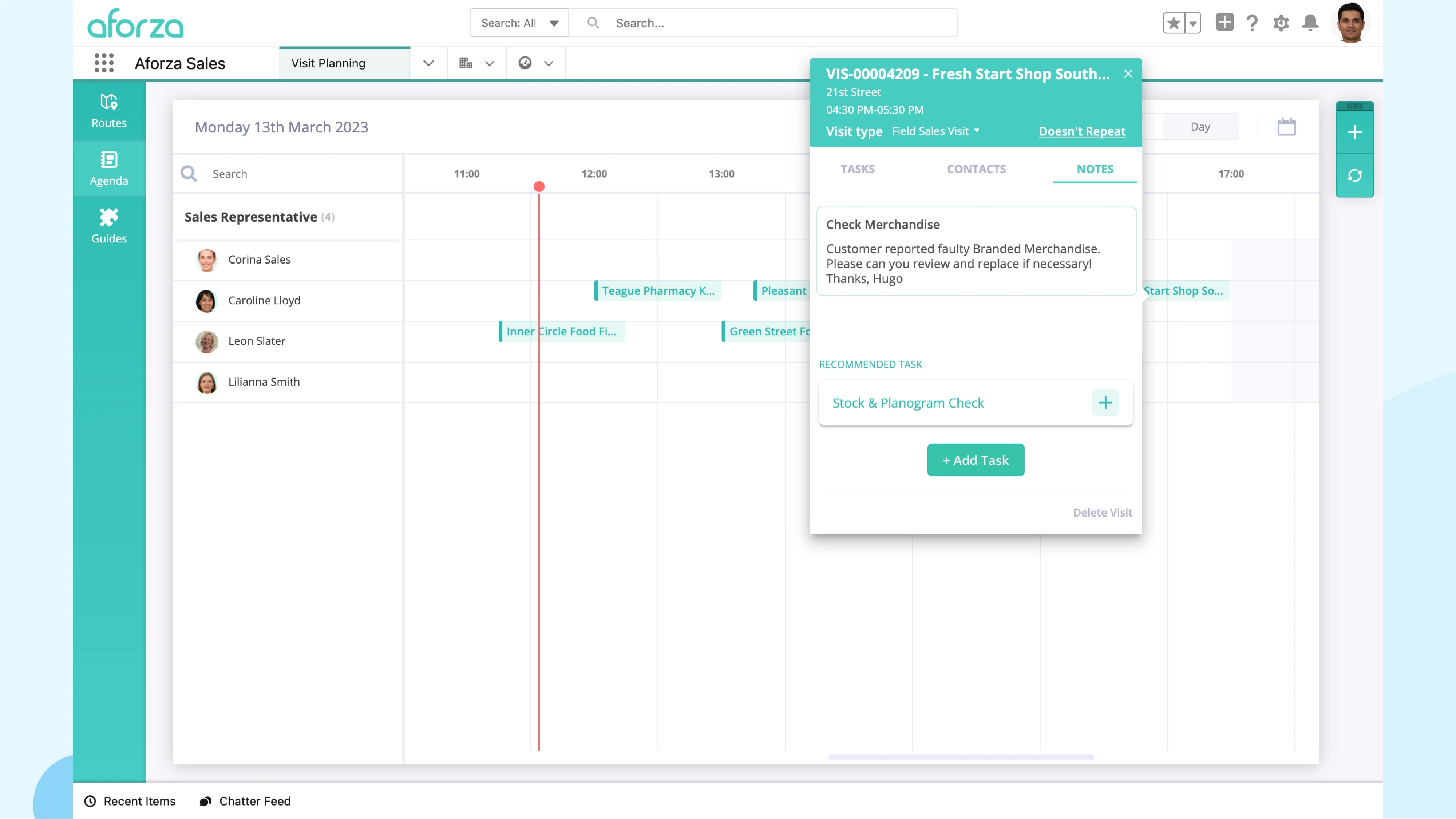Screen dimensions: 1456x819
Task: Refresh the agenda with the refresh icon
Action: pyautogui.click(x=1355, y=176)
